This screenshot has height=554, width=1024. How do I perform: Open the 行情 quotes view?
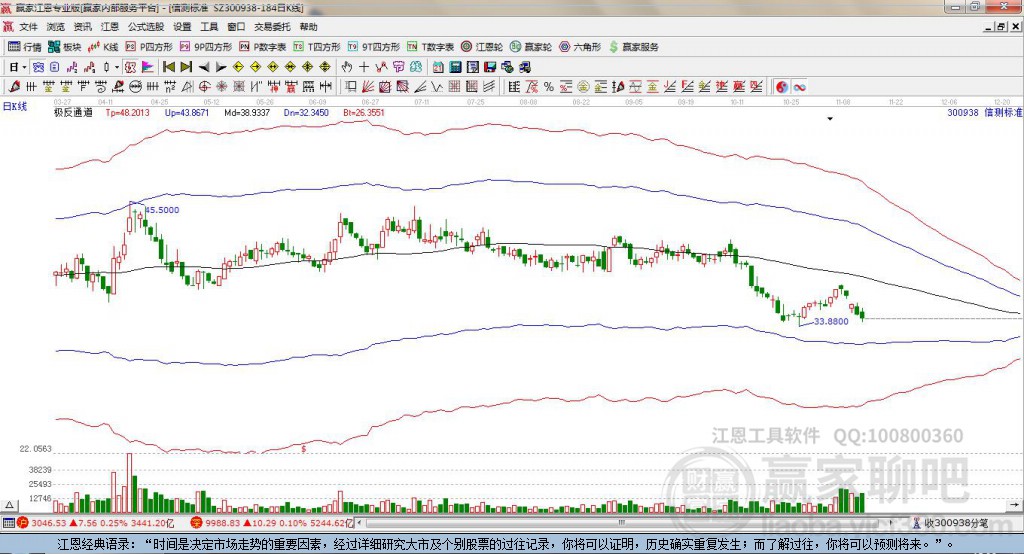(25, 47)
